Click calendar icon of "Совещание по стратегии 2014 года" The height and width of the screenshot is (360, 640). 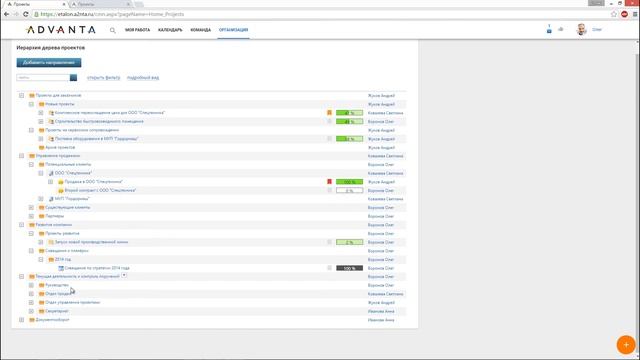pyautogui.click(x=61, y=268)
